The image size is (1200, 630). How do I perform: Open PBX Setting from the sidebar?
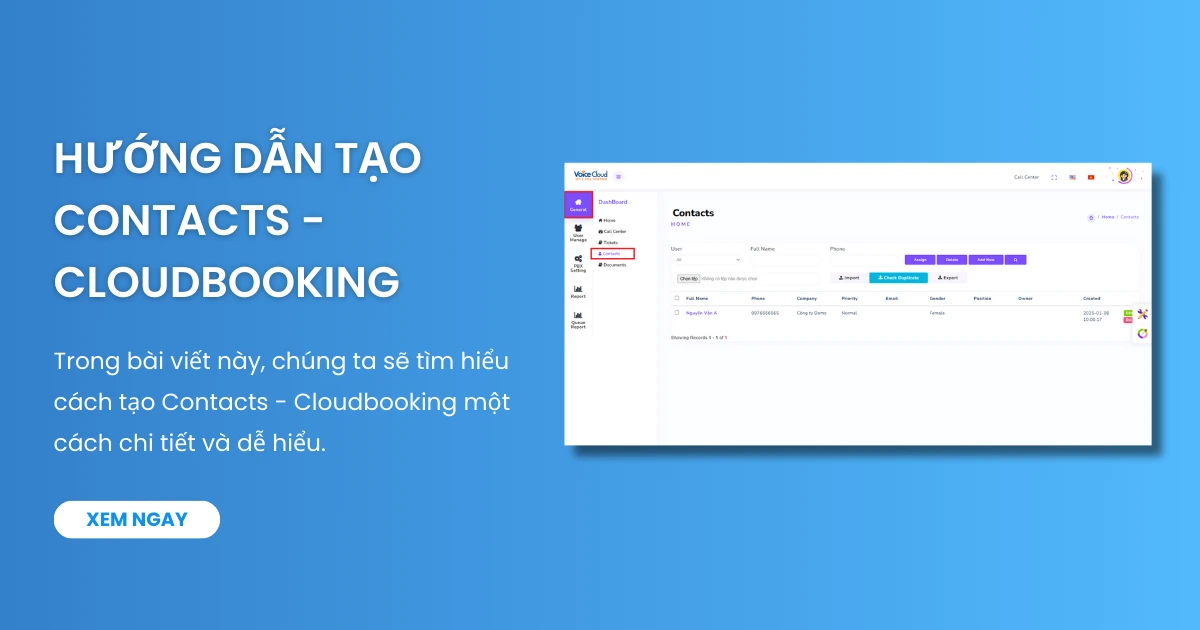pyautogui.click(x=578, y=263)
